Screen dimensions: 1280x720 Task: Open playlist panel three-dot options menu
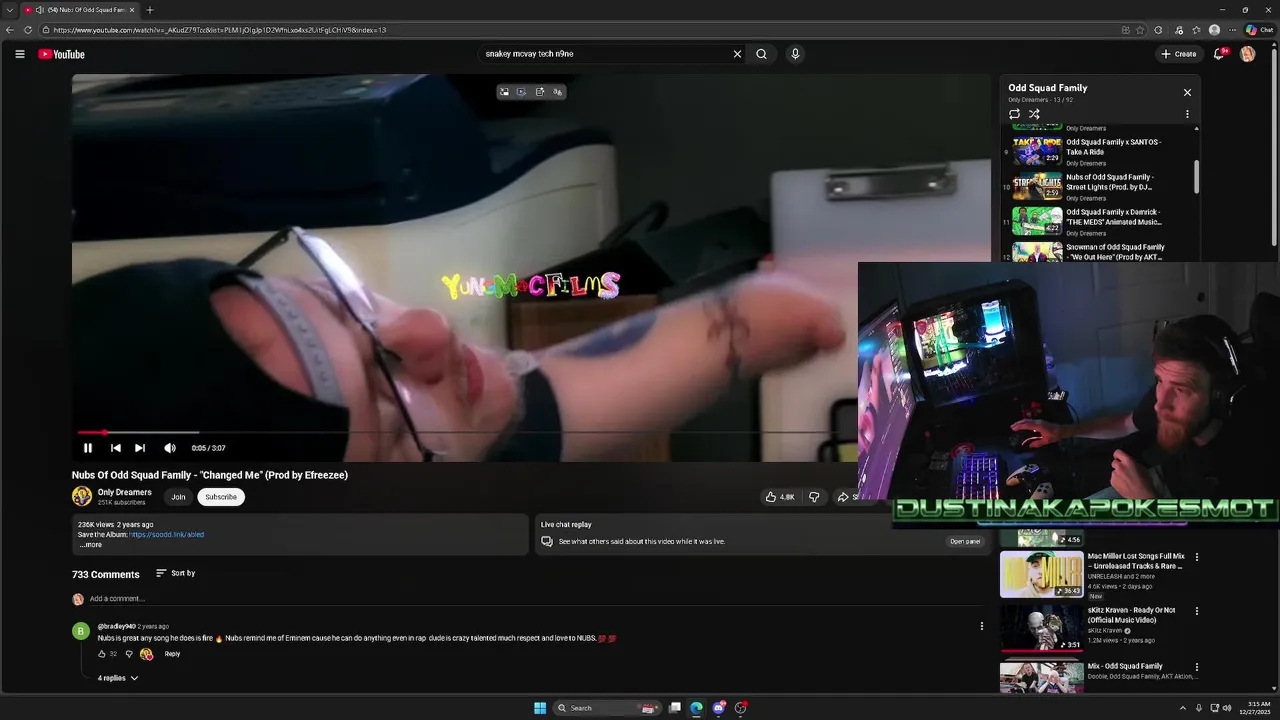point(1187,114)
